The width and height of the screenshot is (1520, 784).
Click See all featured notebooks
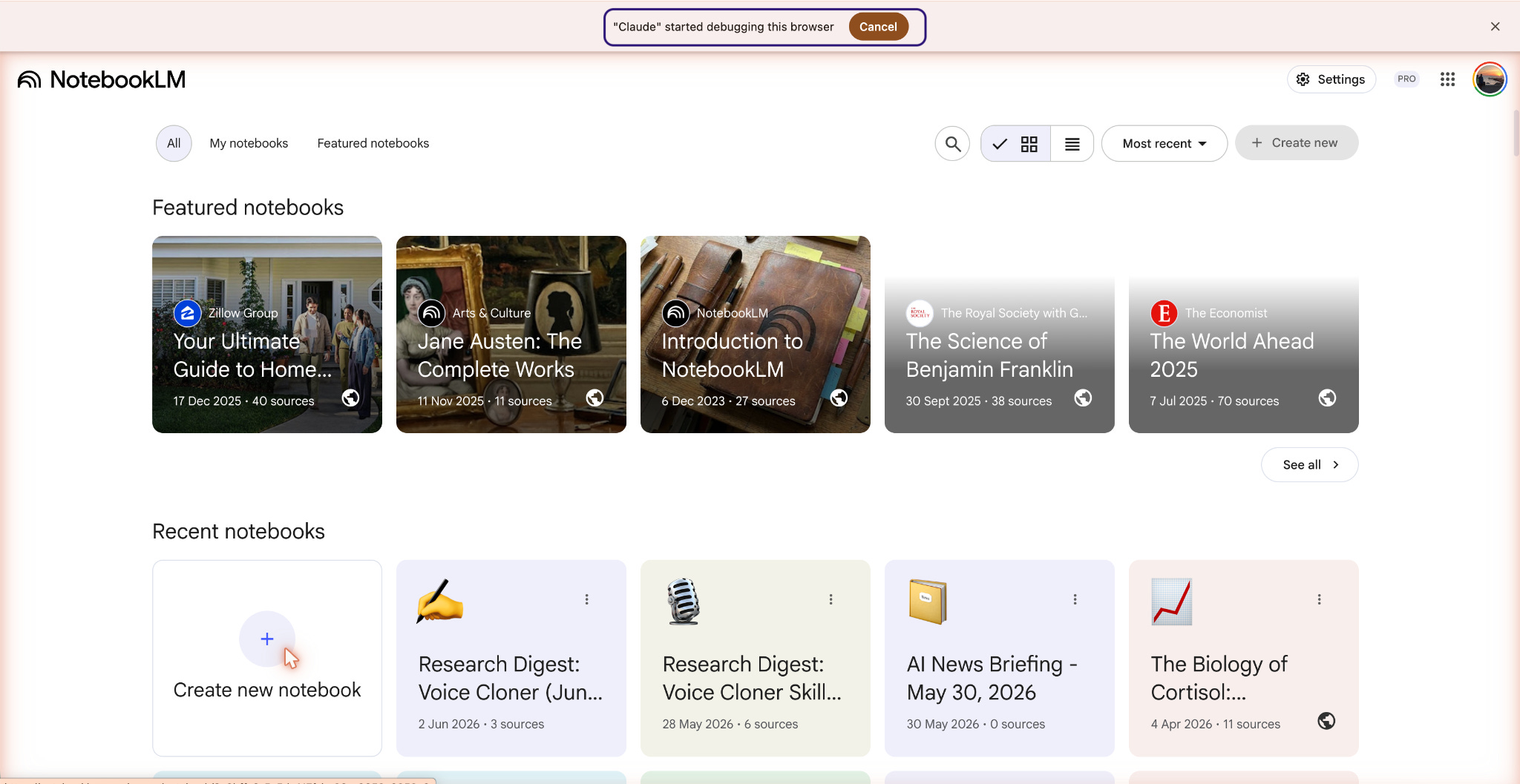[x=1310, y=465]
